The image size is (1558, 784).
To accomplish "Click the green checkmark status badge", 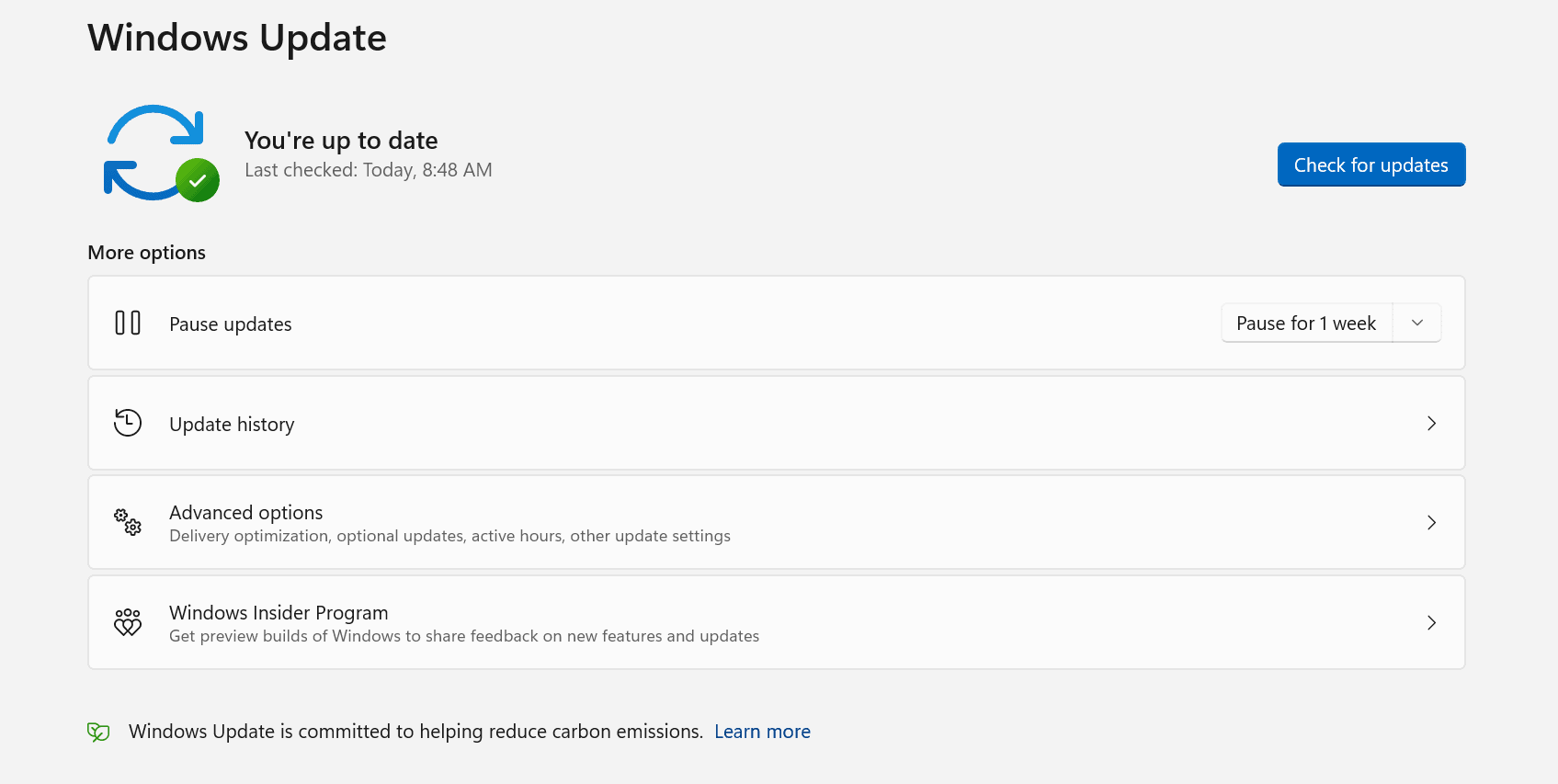I will tap(198, 180).
